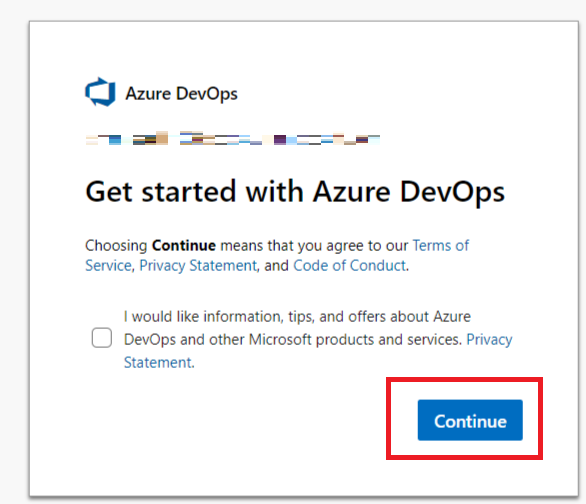Click the blue Continue button
Image resolution: width=586 pixels, height=504 pixels.
point(470,420)
